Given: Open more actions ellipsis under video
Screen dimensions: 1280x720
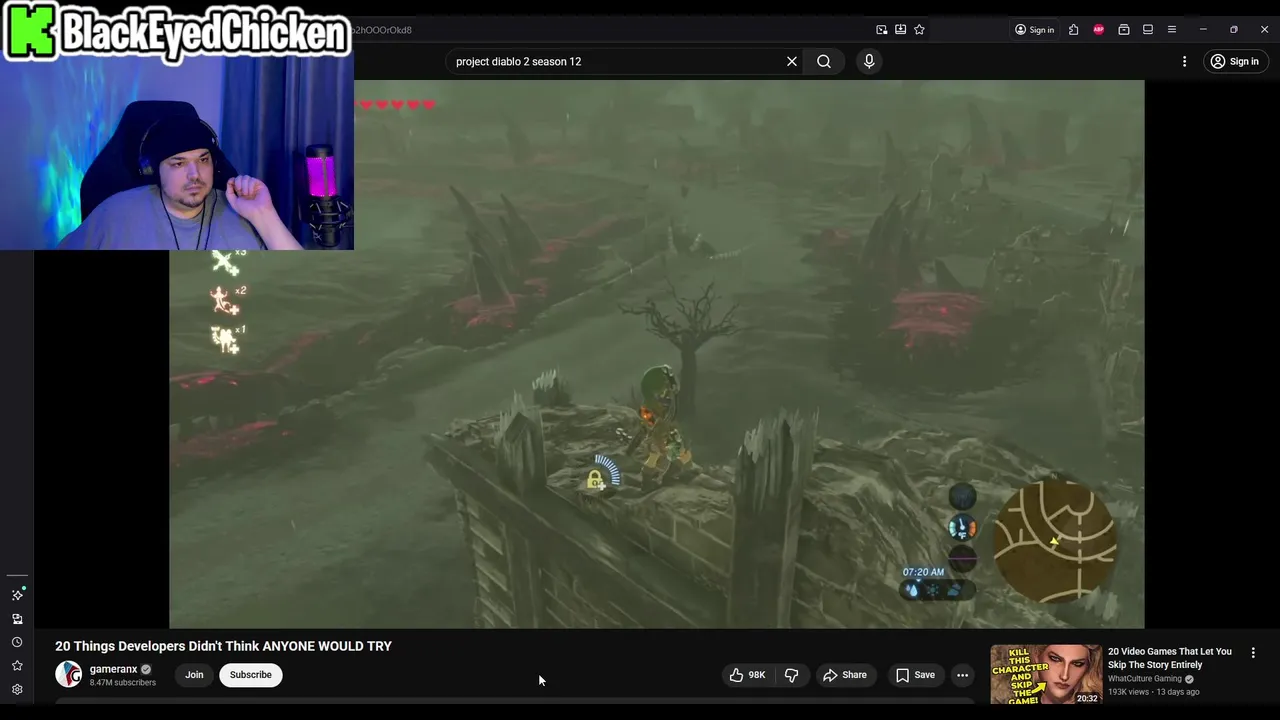Looking at the screenshot, I should coord(962,675).
